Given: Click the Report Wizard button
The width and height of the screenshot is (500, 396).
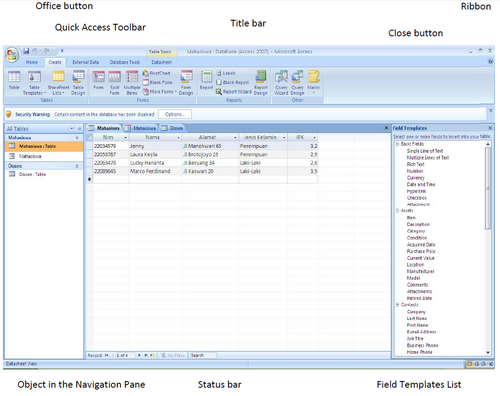Looking at the screenshot, I should point(233,91).
